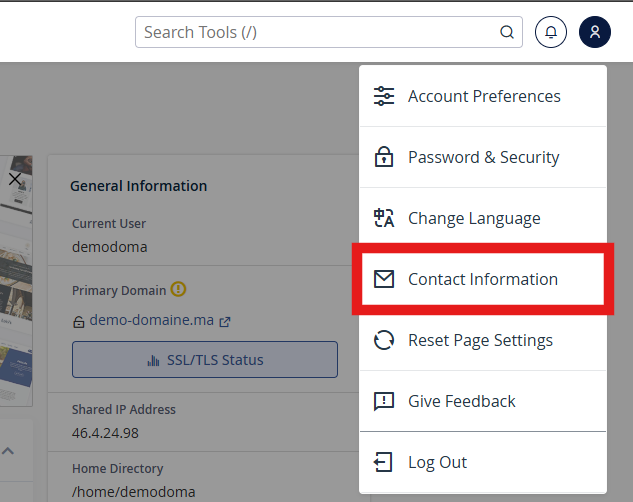Click the Reset Page Settings refresh icon

(x=384, y=340)
